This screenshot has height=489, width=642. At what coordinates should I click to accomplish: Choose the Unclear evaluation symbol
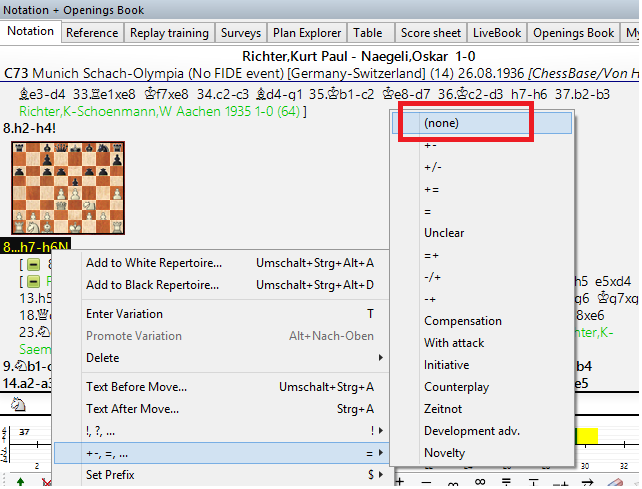444,233
